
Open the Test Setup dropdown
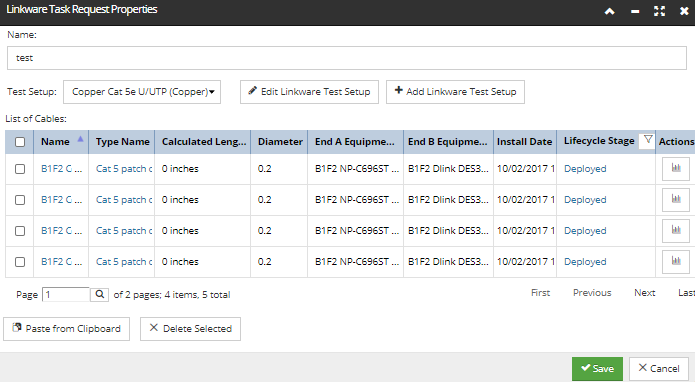point(142,92)
